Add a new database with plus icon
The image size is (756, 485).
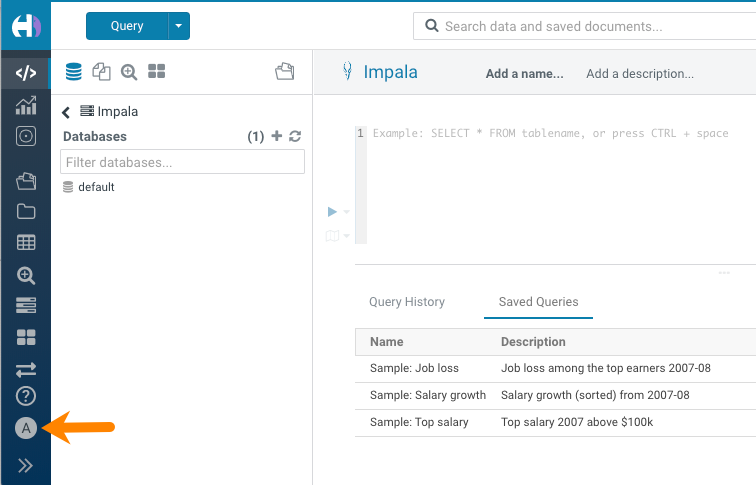277,137
